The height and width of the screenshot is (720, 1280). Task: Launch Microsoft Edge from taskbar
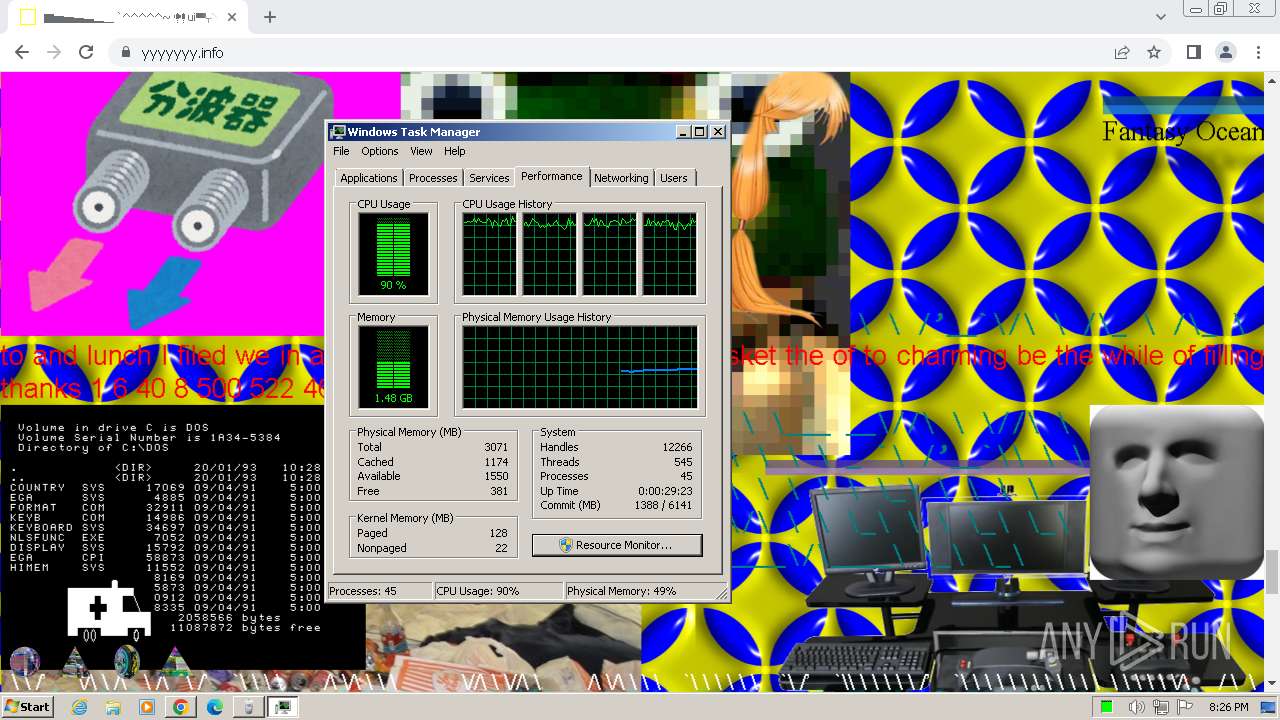pos(214,707)
